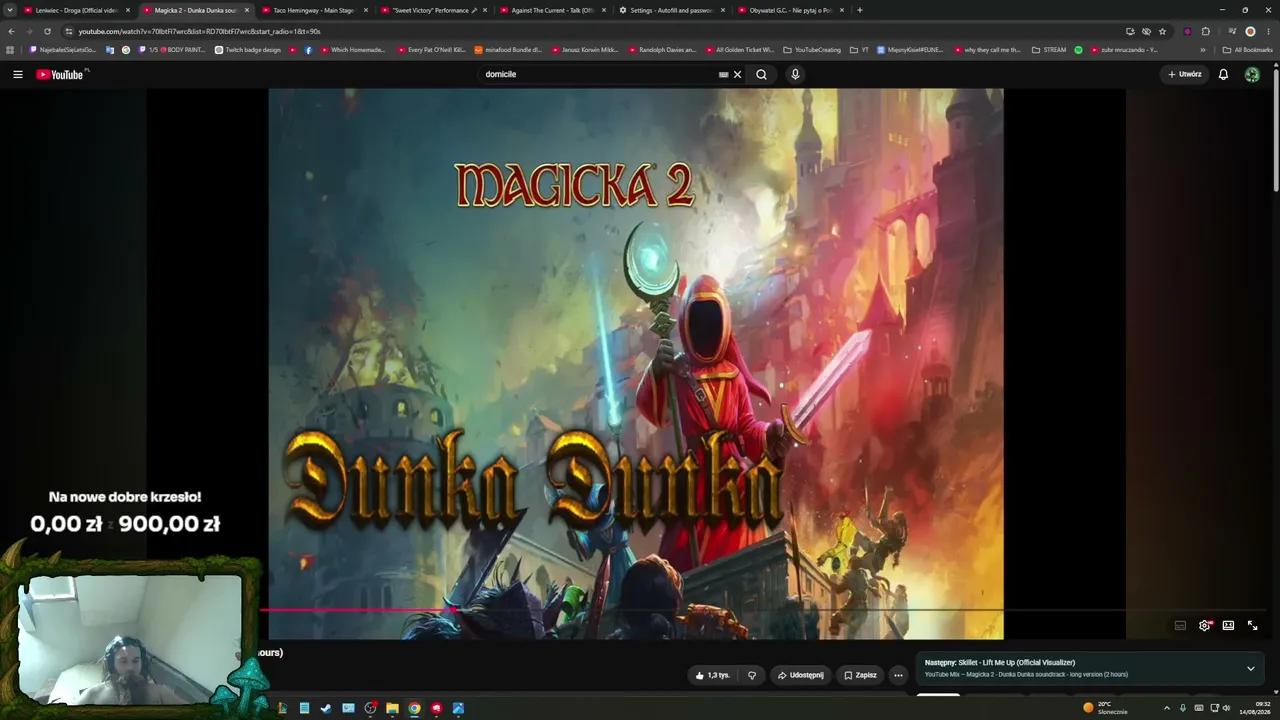Open the Janusz Korwin Mikk bookmark
The width and height of the screenshot is (1280, 720).
click(584, 50)
